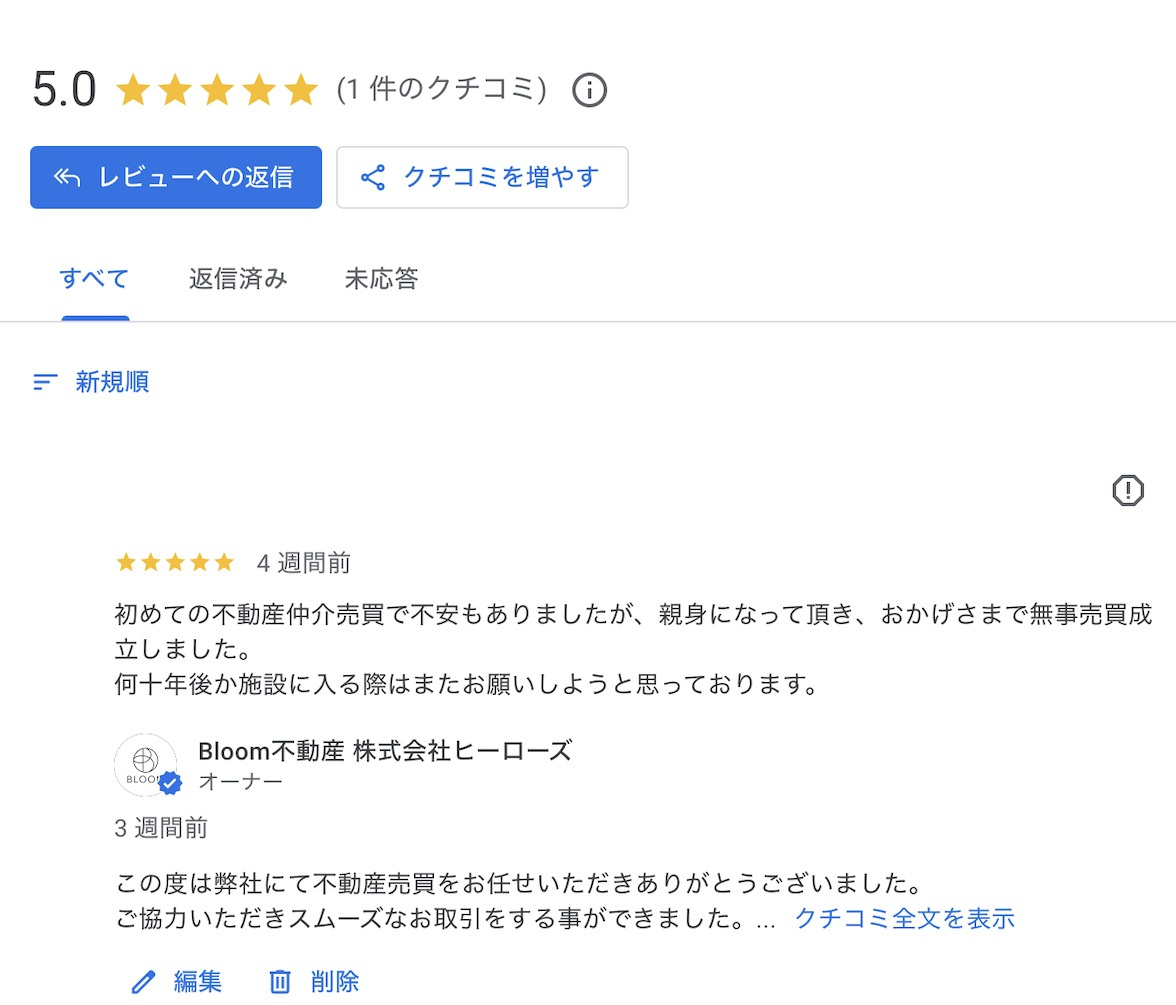Click the reply arrow icon in レビューへの返信

tap(67, 176)
